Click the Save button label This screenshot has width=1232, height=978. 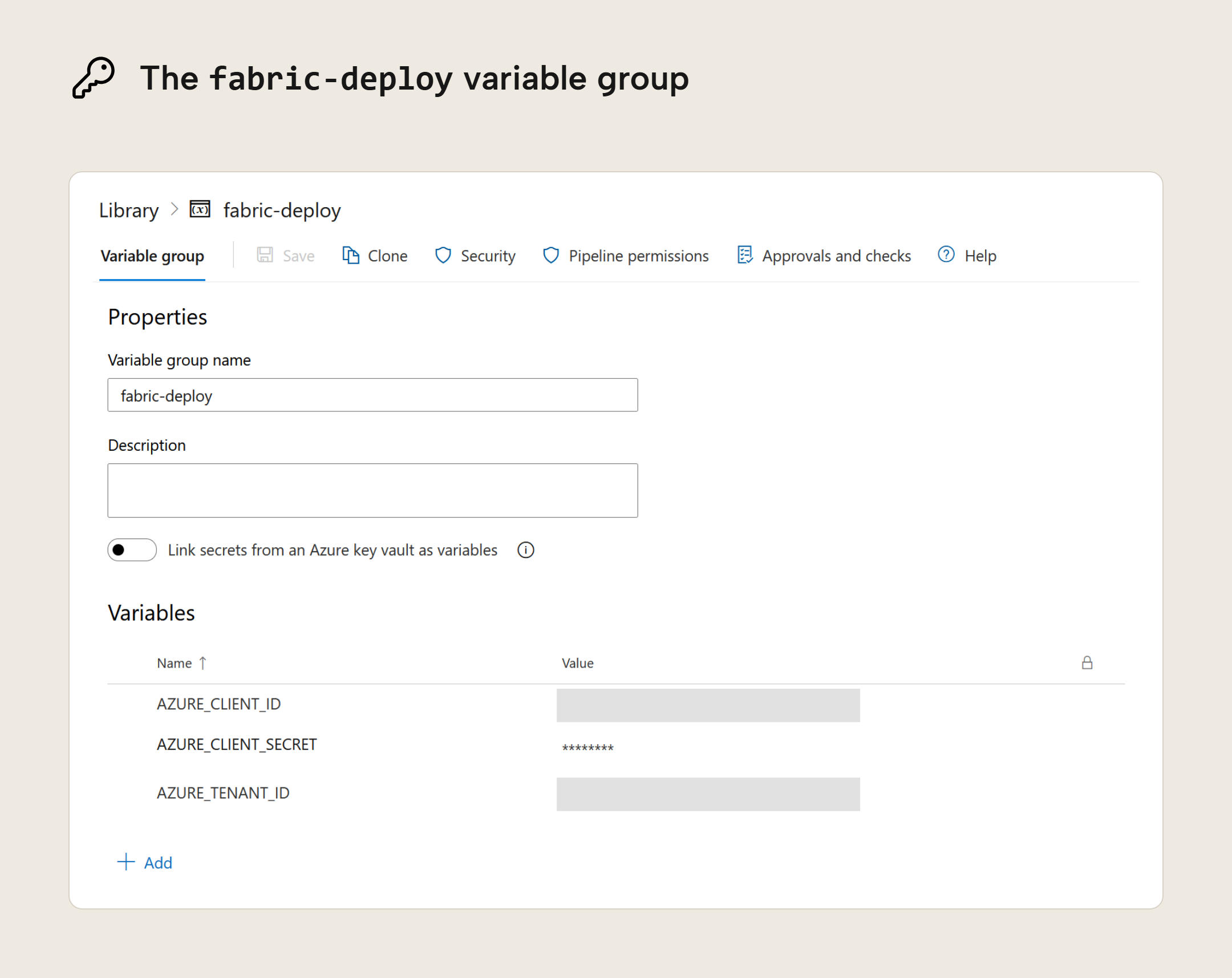tap(298, 256)
